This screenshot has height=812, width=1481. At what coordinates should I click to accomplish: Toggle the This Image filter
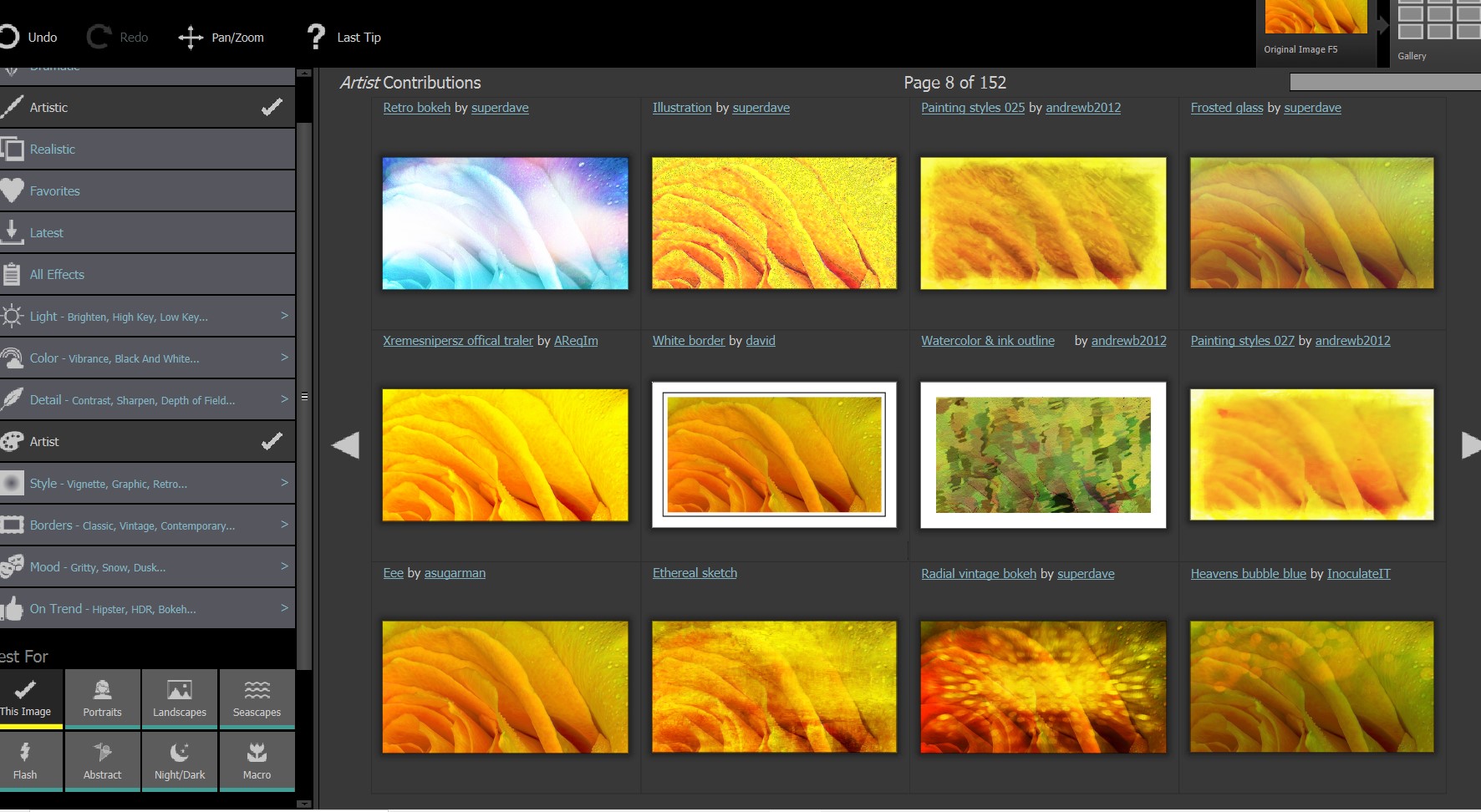click(27, 698)
